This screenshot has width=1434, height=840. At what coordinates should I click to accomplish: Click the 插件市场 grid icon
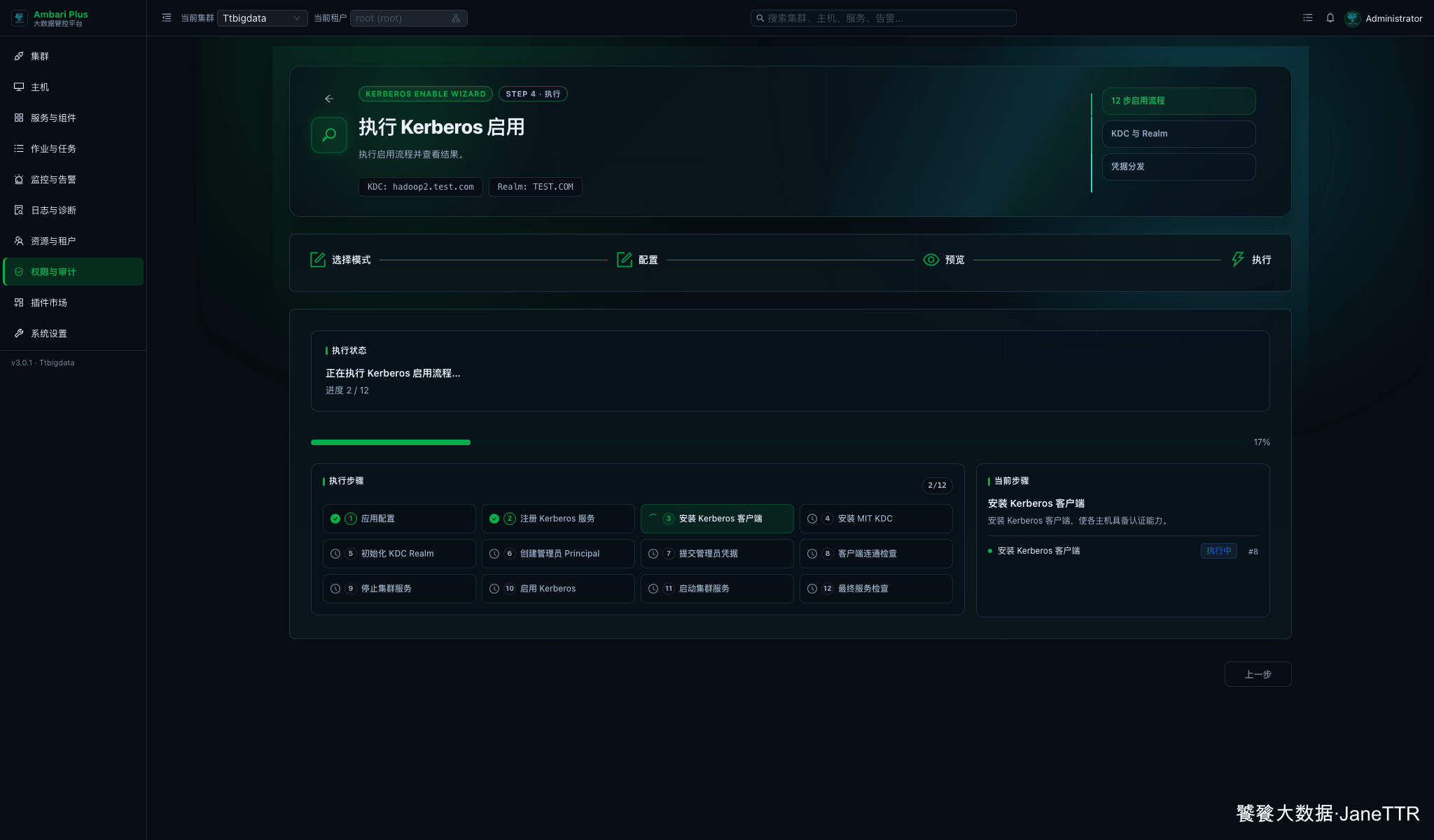click(x=19, y=302)
